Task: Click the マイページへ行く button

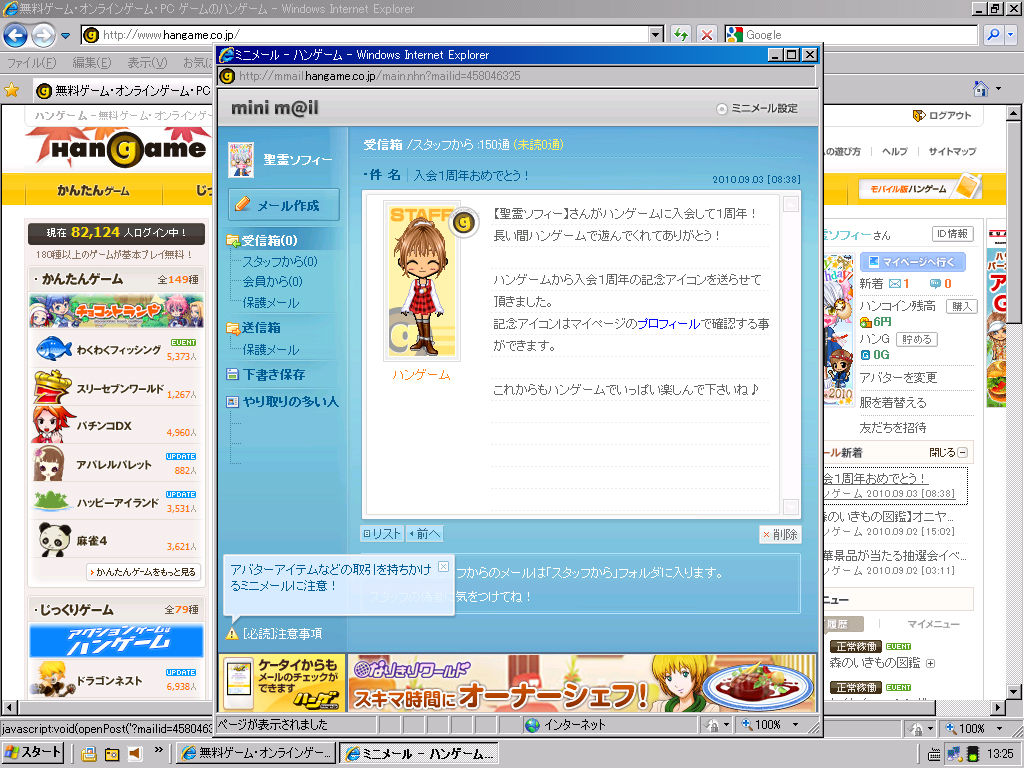Action: [912, 262]
